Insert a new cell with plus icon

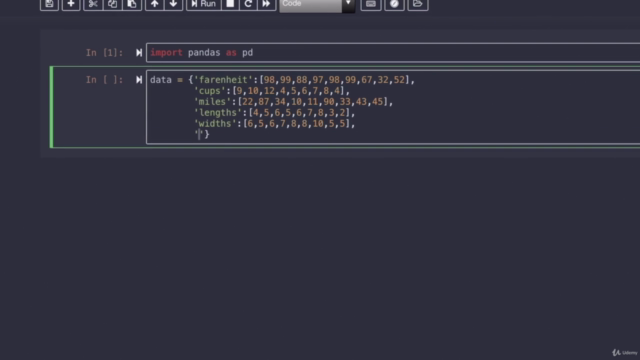tap(71, 4)
